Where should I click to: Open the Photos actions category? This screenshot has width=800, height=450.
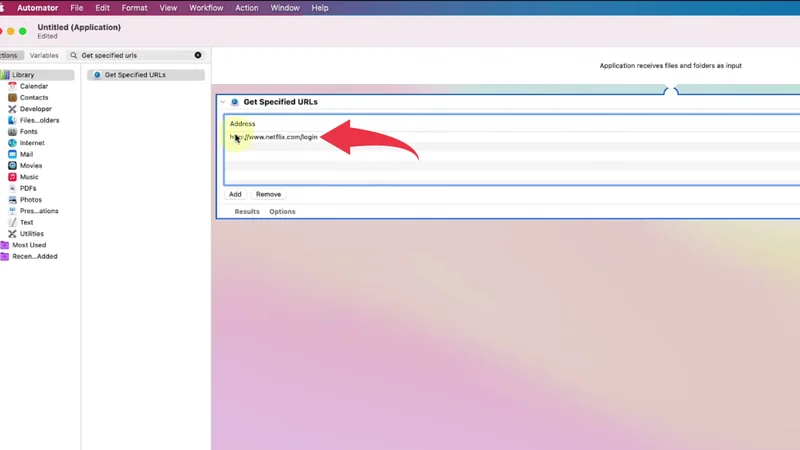click(x=30, y=200)
